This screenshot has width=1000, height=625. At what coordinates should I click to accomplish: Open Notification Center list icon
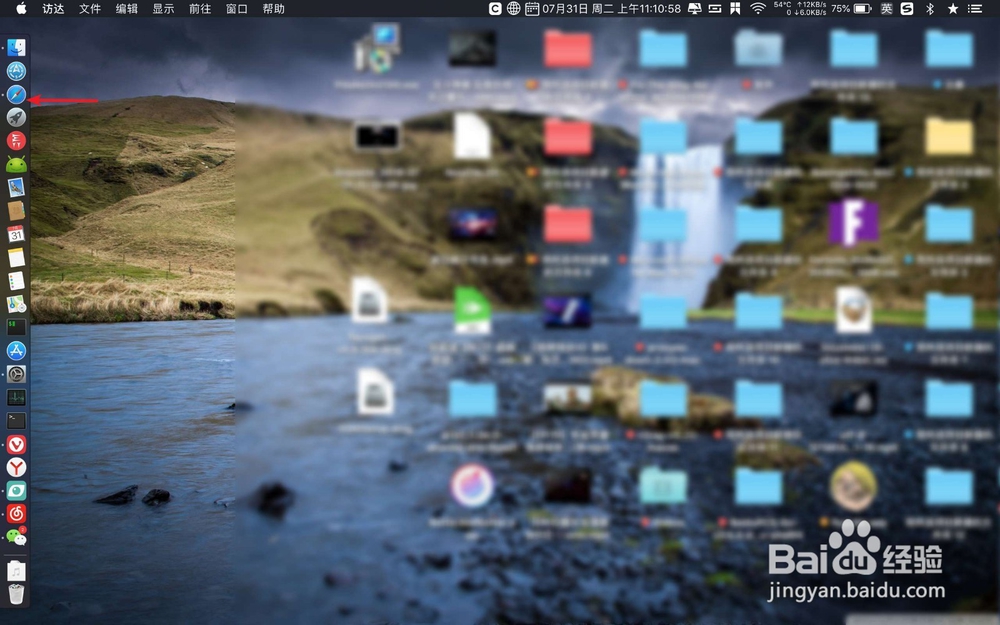point(975,8)
